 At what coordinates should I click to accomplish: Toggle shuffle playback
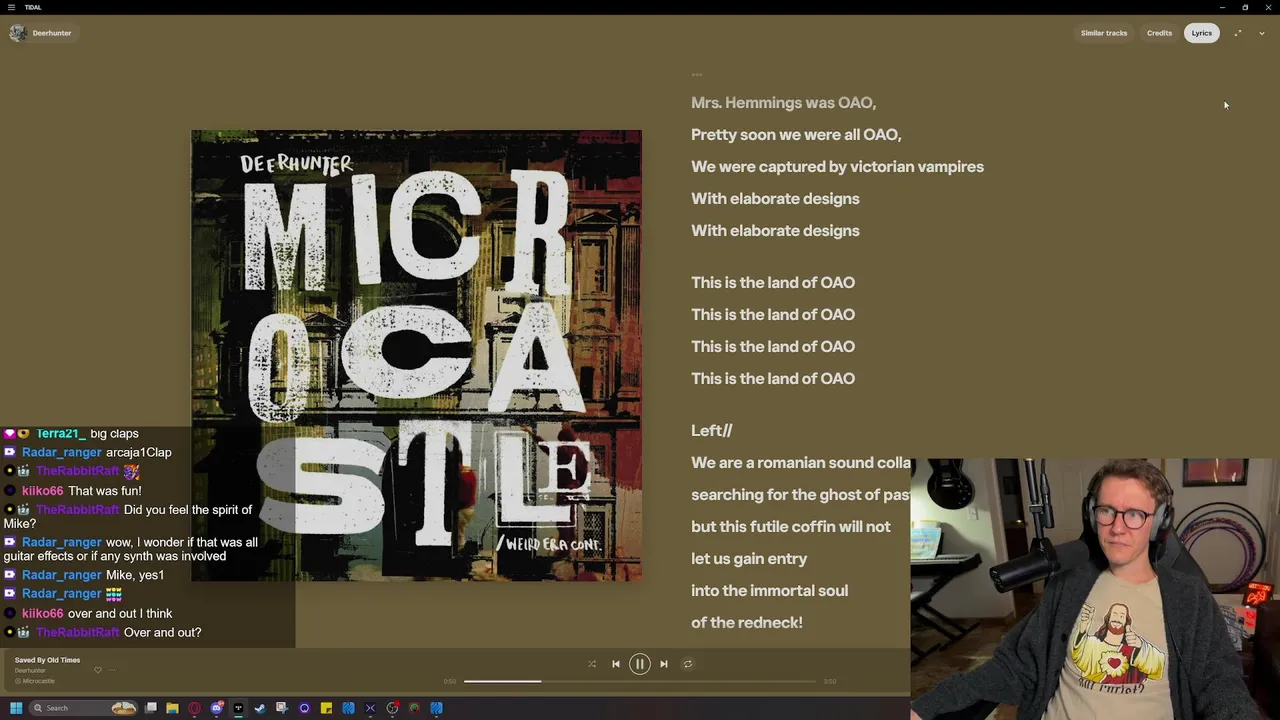pos(592,664)
